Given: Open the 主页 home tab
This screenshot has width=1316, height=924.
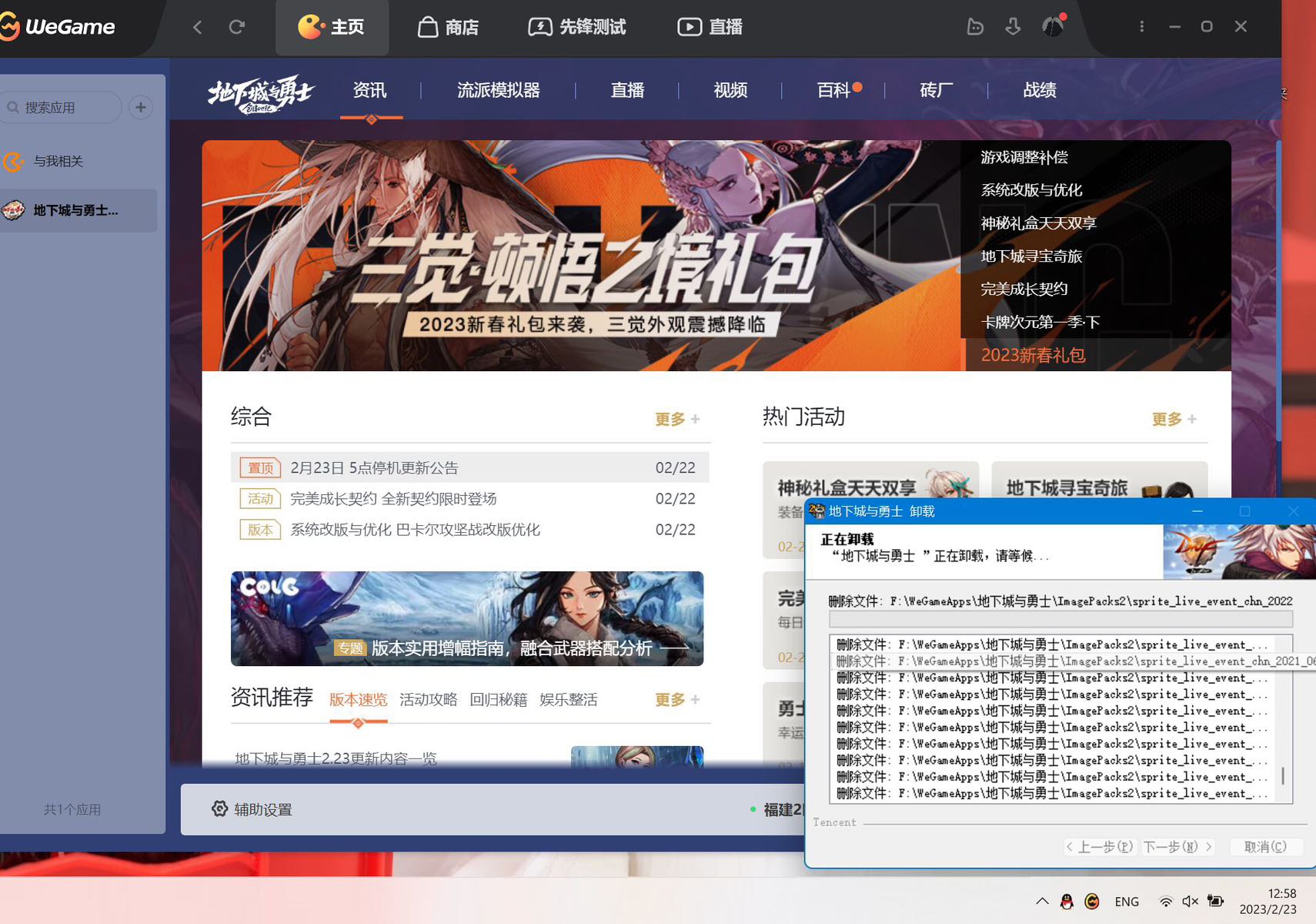Looking at the screenshot, I should pos(332,27).
